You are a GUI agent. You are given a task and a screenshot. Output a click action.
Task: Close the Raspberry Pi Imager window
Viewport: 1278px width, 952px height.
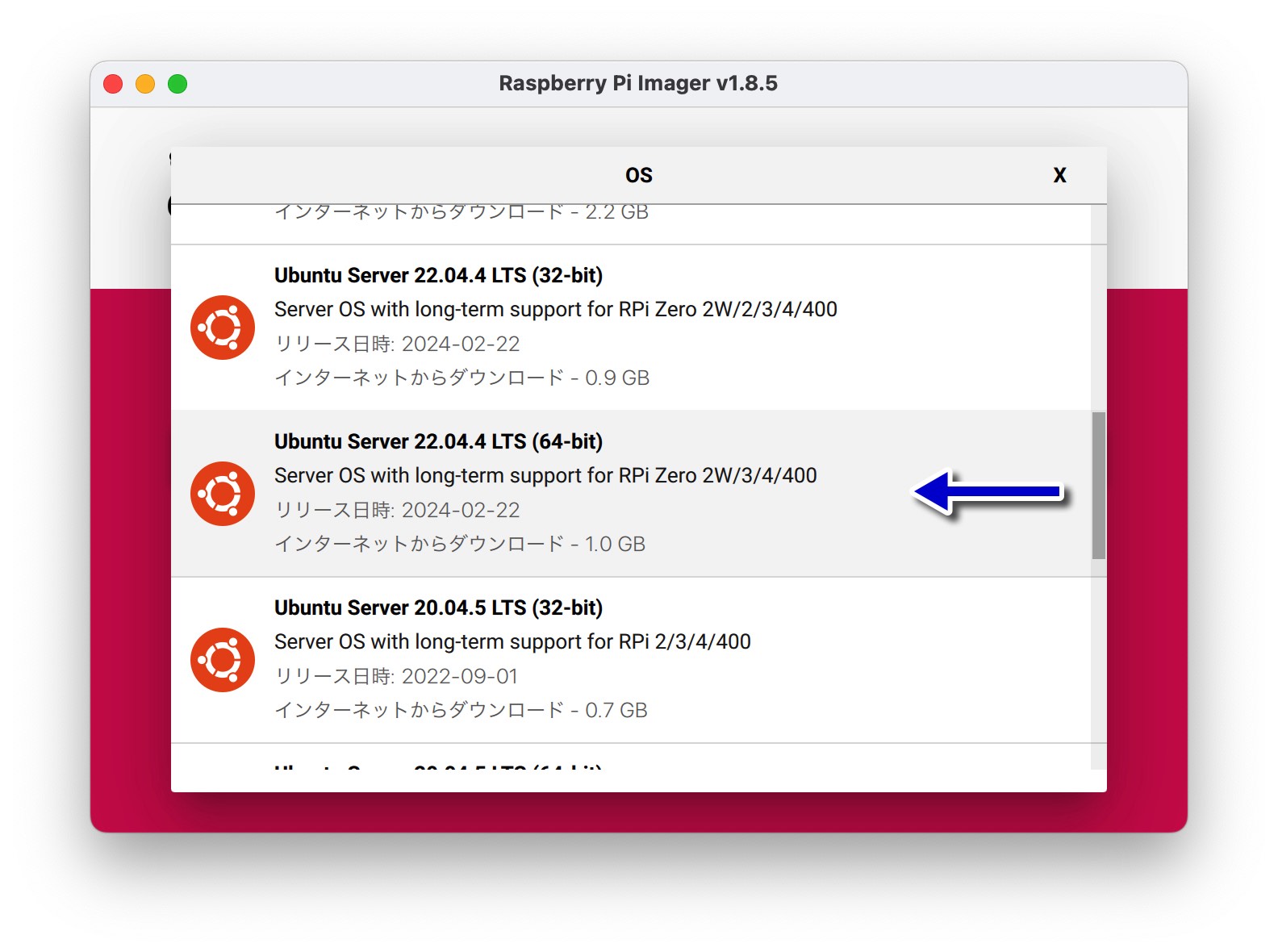113,84
